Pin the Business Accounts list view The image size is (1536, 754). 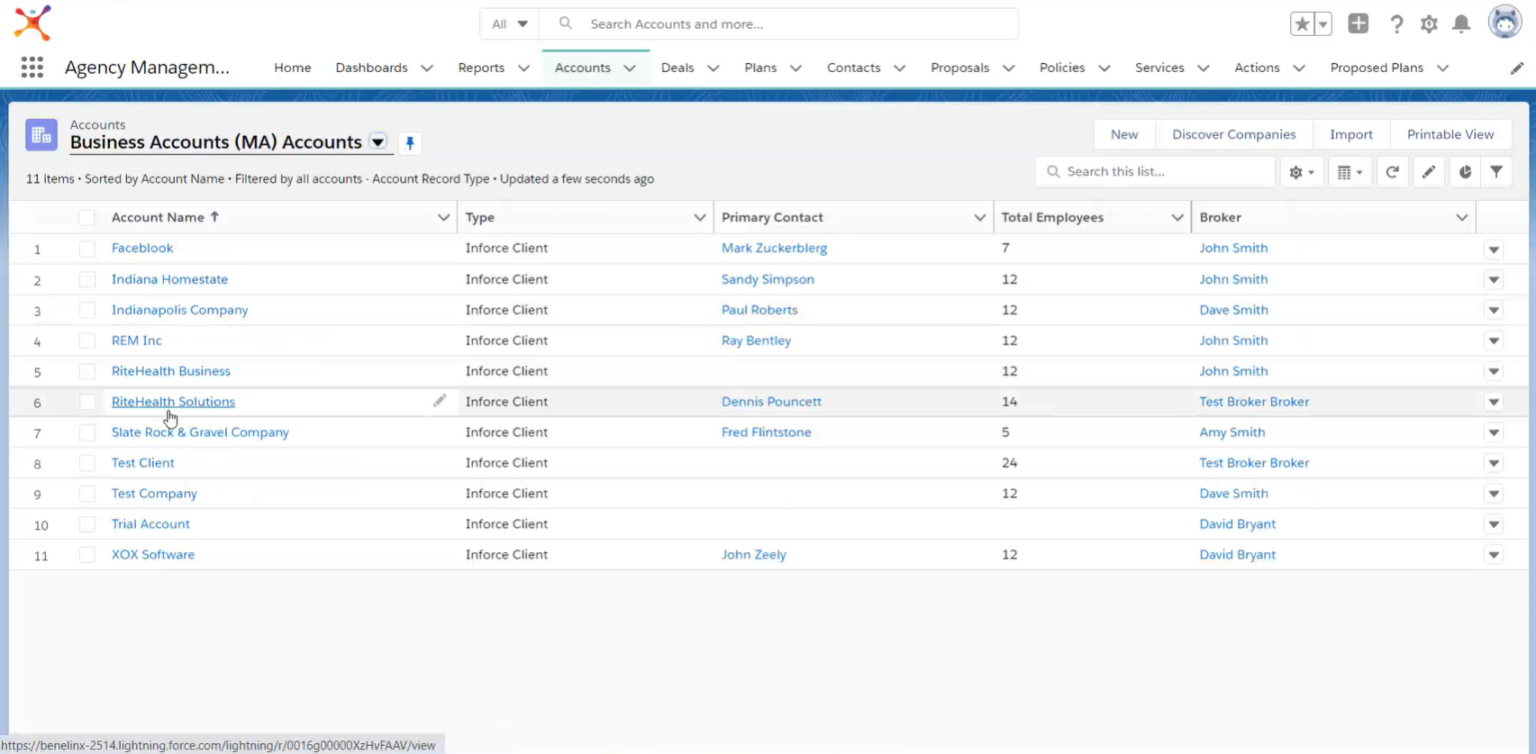(409, 143)
